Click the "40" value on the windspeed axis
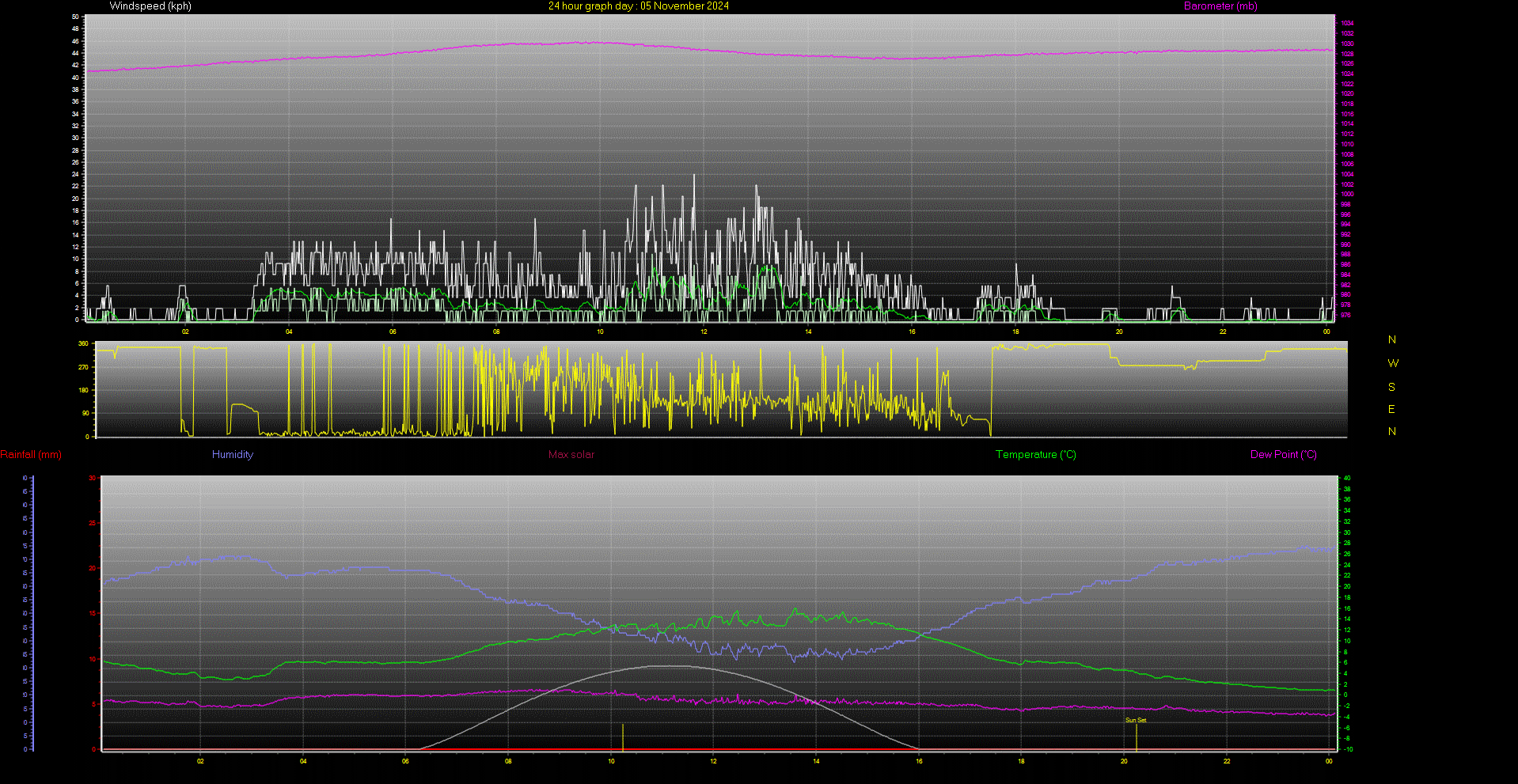 (75, 78)
